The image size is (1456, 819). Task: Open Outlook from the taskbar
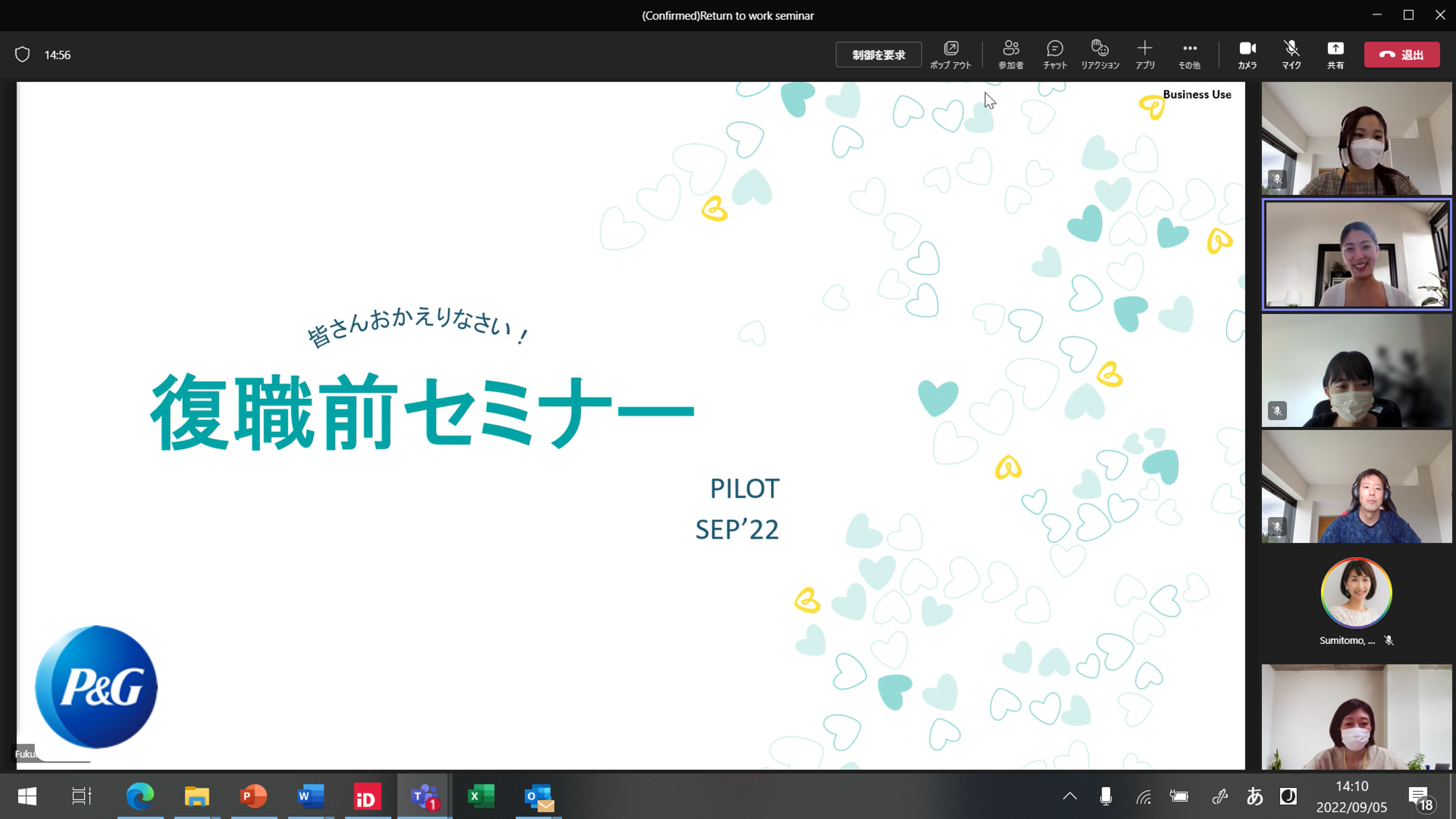point(538,797)
